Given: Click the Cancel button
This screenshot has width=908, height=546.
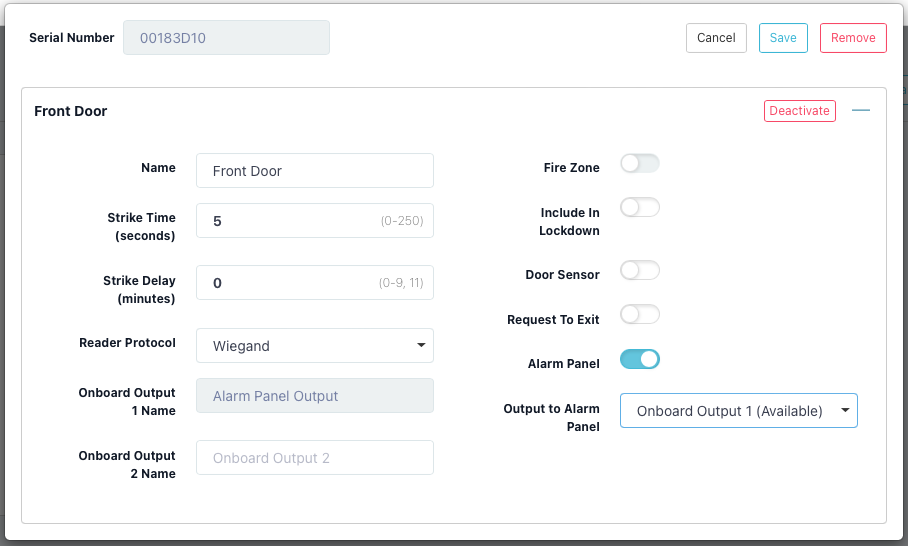Looking at the screenshot, I should [x=716, y=38].
